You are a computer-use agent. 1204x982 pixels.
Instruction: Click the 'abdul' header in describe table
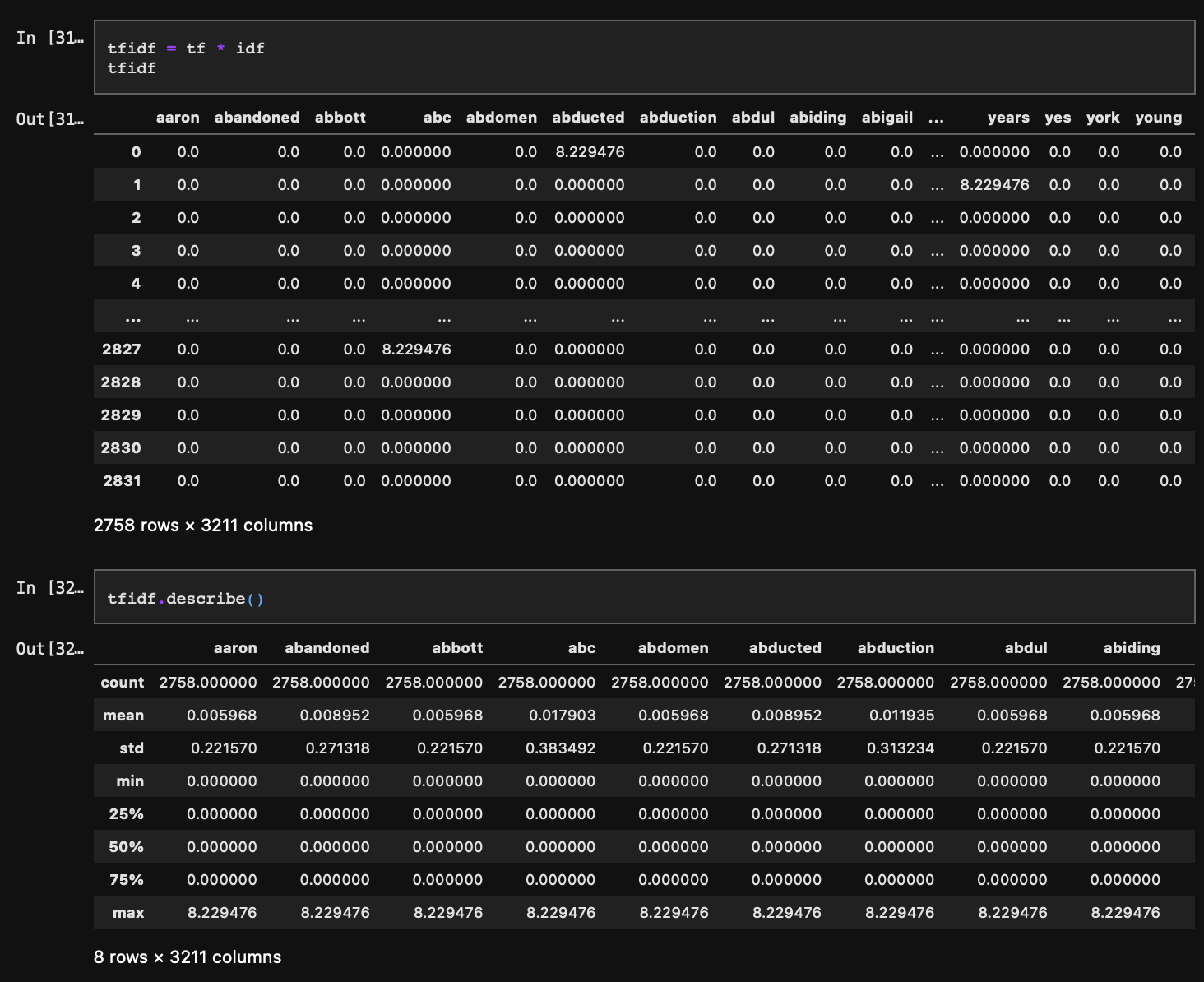click(x=1026, y=648)
